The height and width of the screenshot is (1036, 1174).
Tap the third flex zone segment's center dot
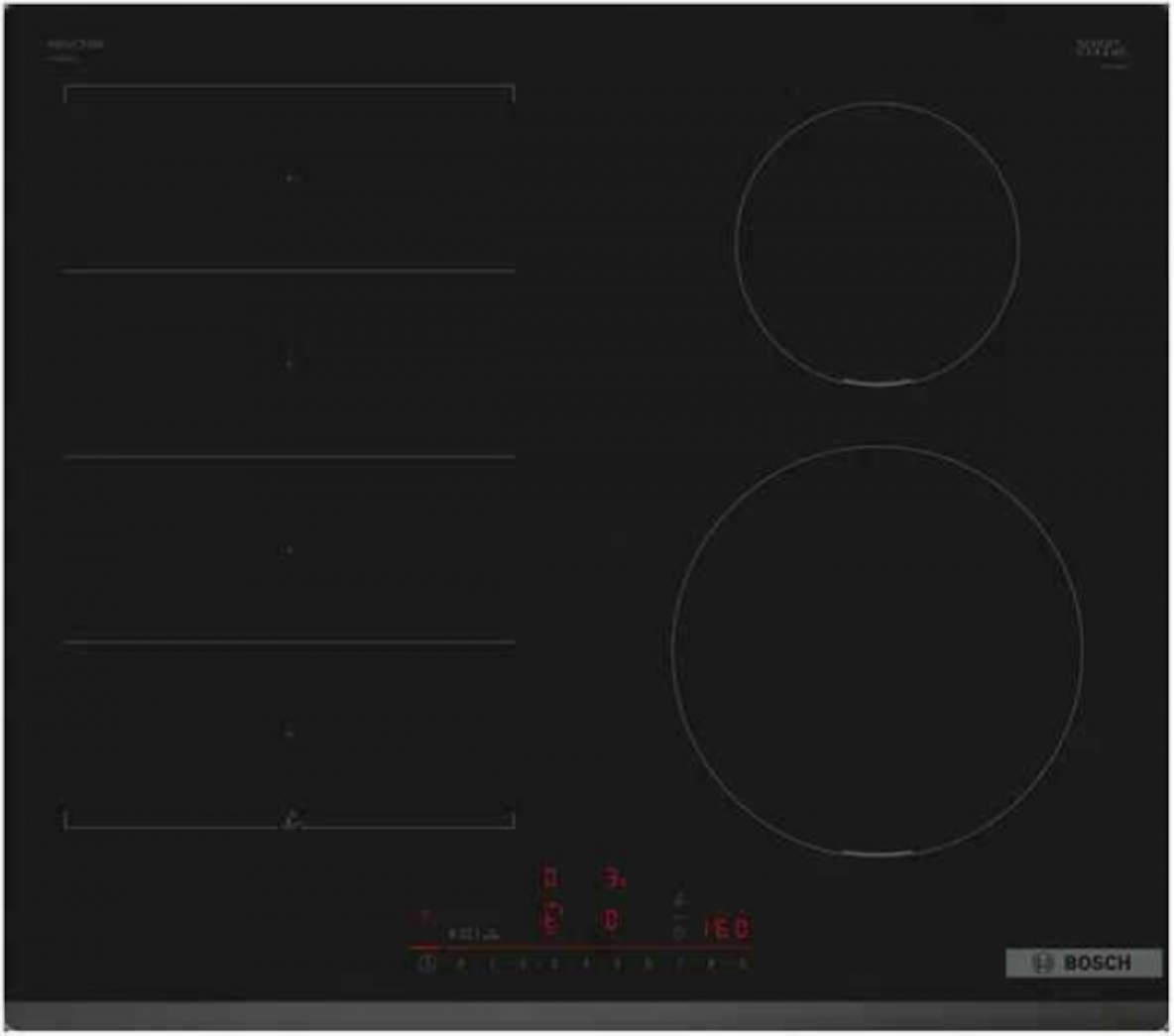[290, 549]
